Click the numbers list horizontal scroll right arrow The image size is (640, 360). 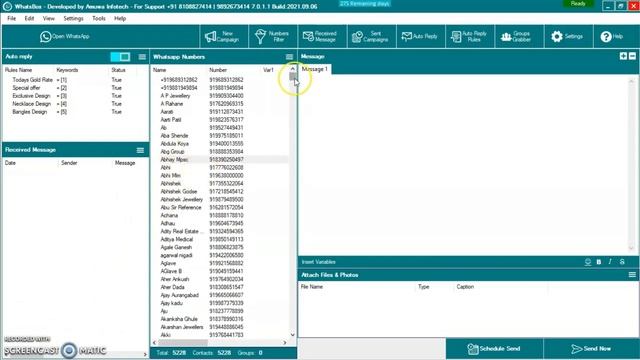point(285,343)
